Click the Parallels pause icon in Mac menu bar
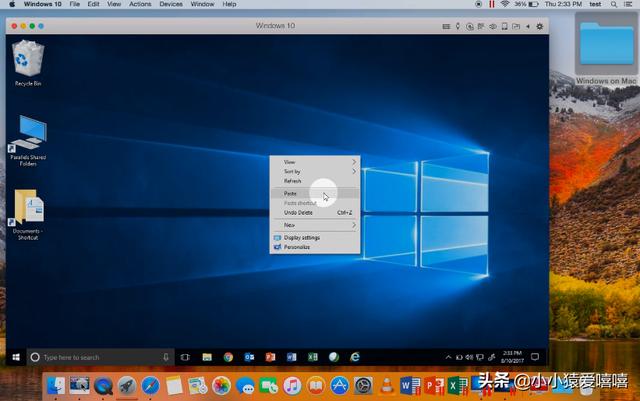The height and width of the screenshot is (401, 640). pyautogui.click(x=492, y=4)
